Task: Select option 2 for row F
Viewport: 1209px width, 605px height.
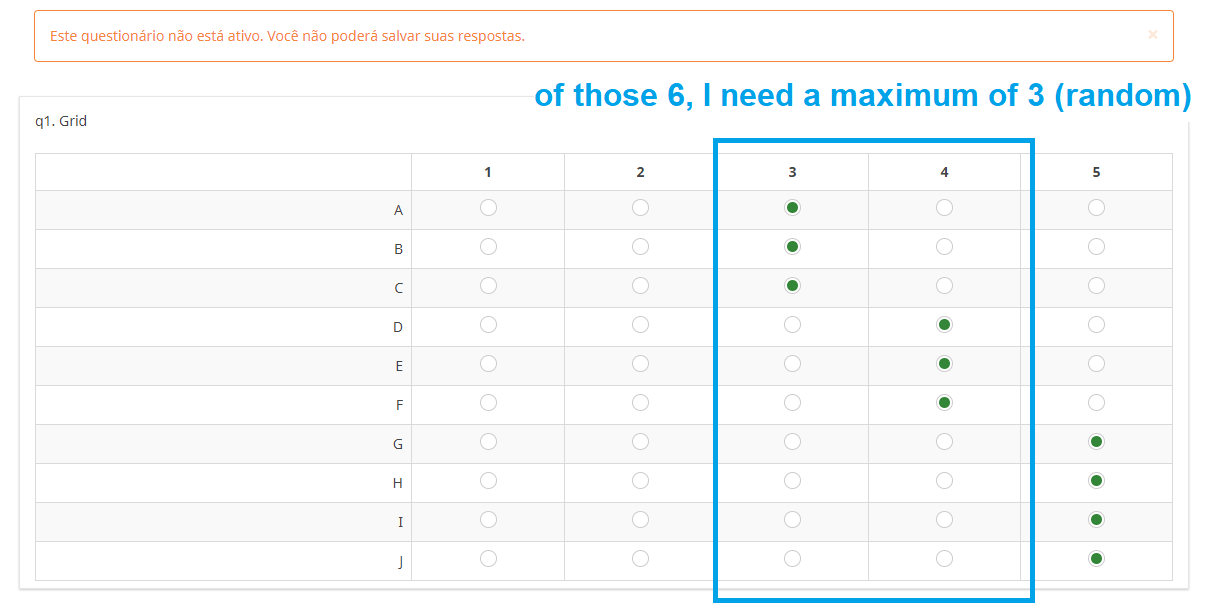Action: click(640, 403)
